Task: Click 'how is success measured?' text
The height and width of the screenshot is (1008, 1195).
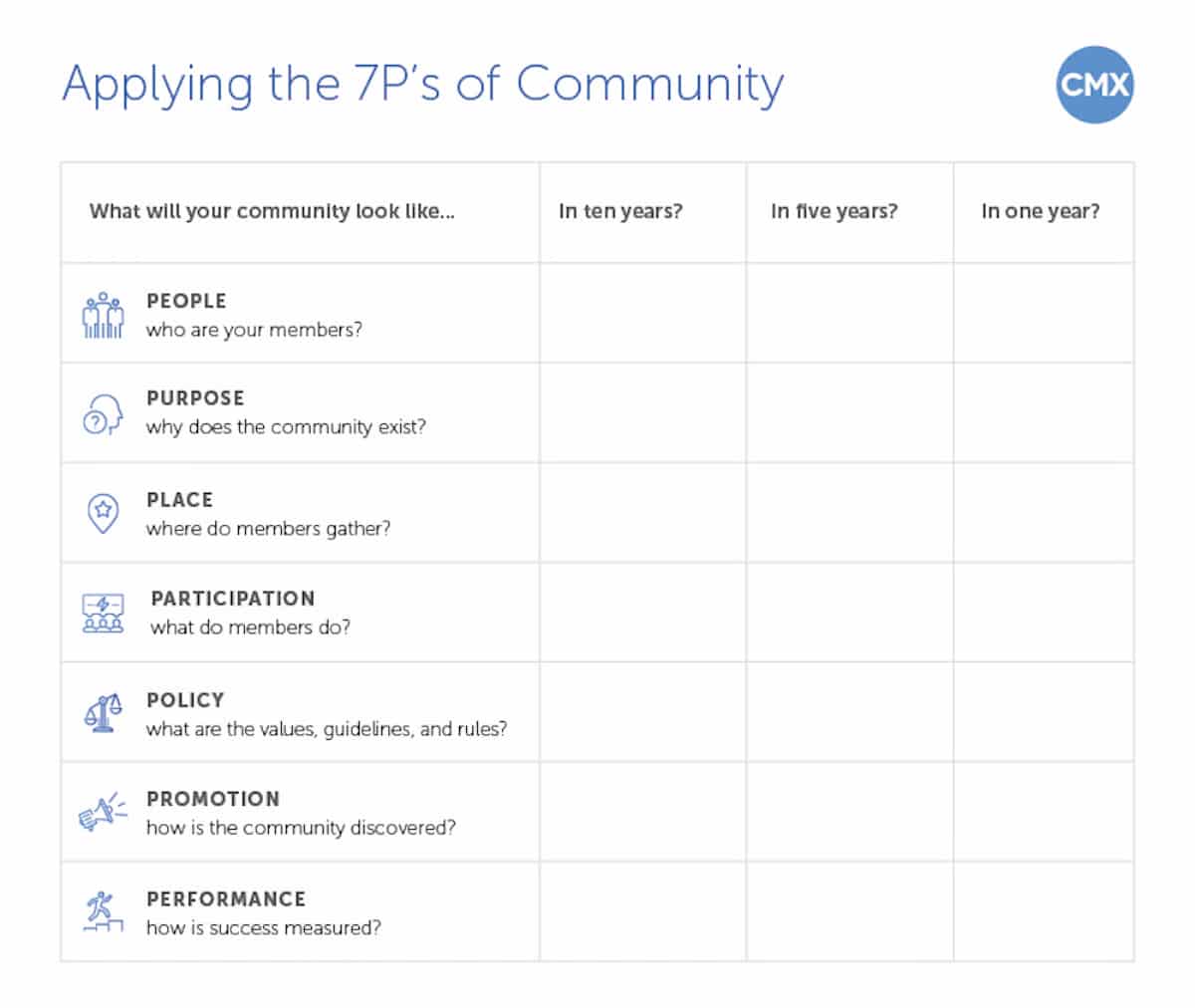Action: 264,928
